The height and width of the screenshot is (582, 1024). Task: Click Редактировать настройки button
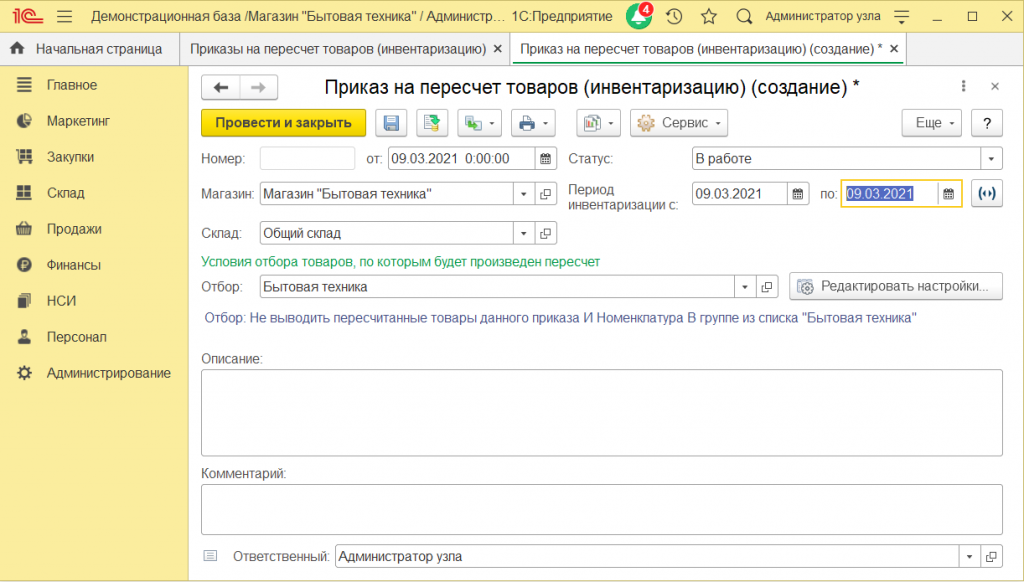pos(895,287)
